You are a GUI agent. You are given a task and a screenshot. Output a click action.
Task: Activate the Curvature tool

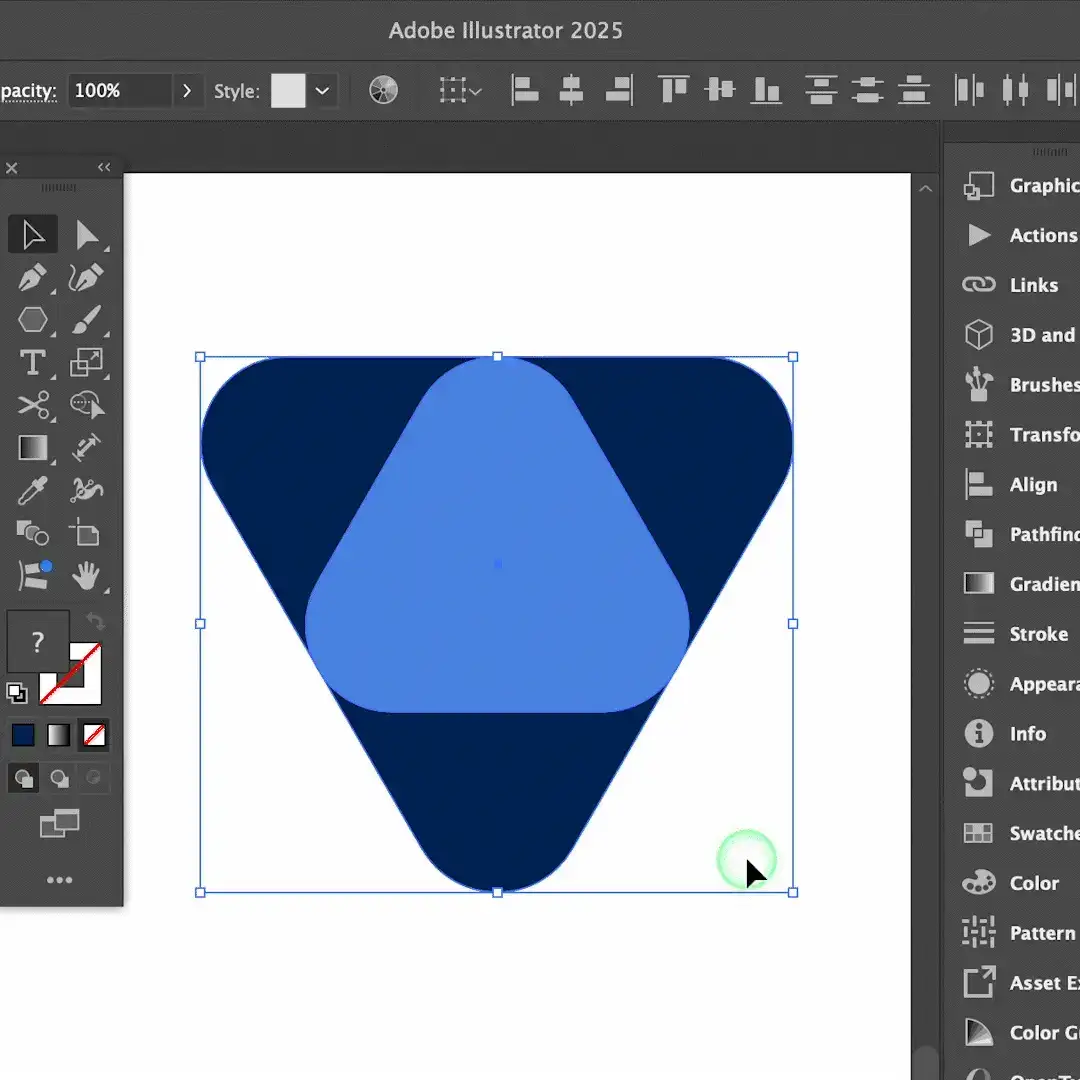click(x=89, y=277)
